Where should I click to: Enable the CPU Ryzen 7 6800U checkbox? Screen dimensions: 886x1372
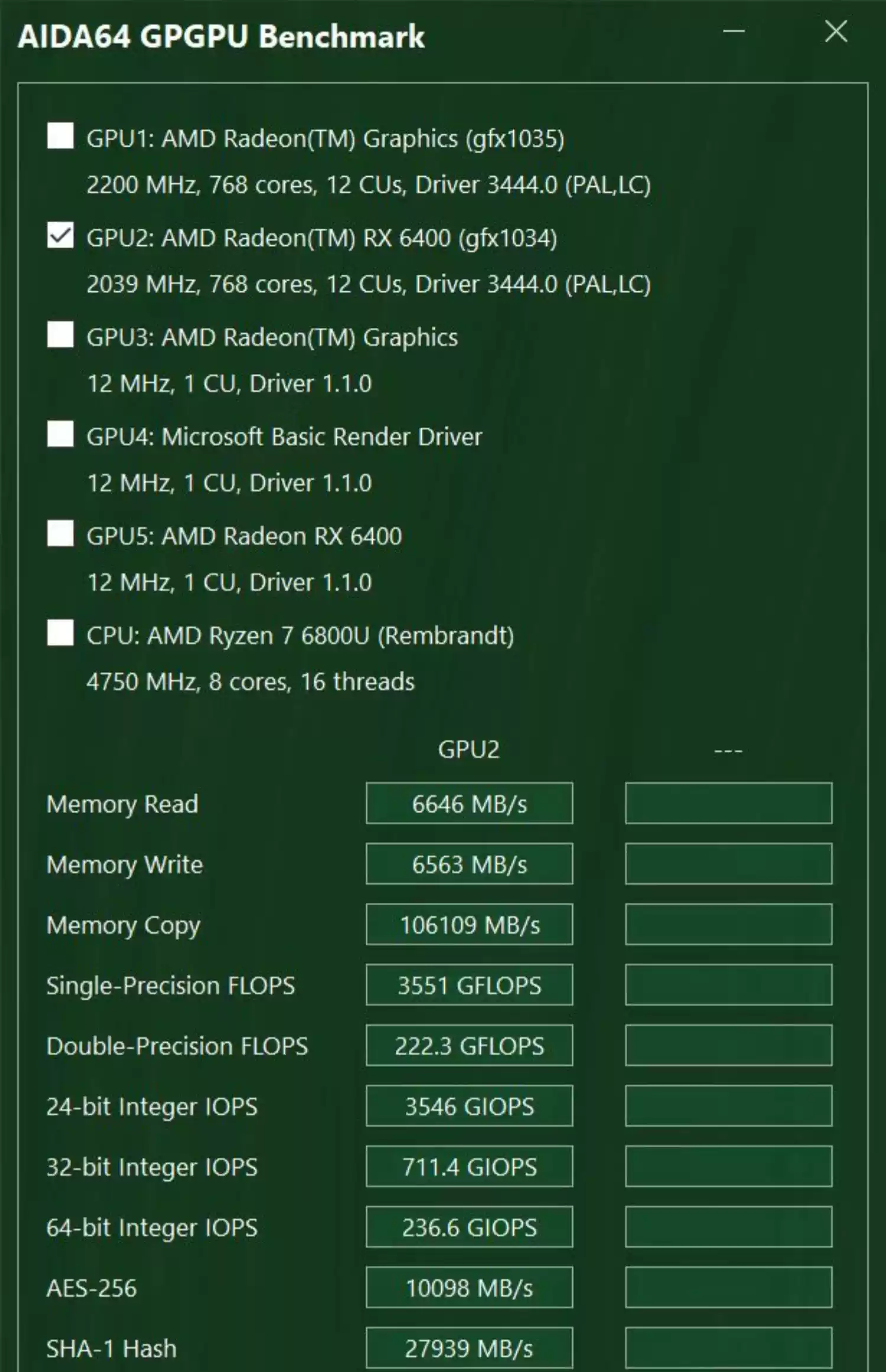60,633
